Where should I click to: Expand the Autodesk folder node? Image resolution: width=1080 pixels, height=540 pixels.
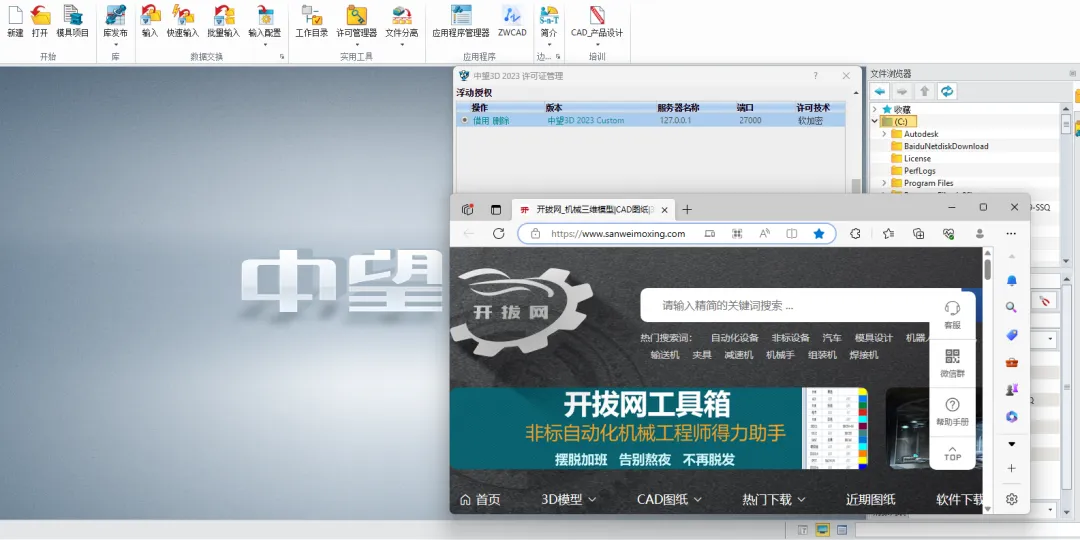tap(884, 134)
